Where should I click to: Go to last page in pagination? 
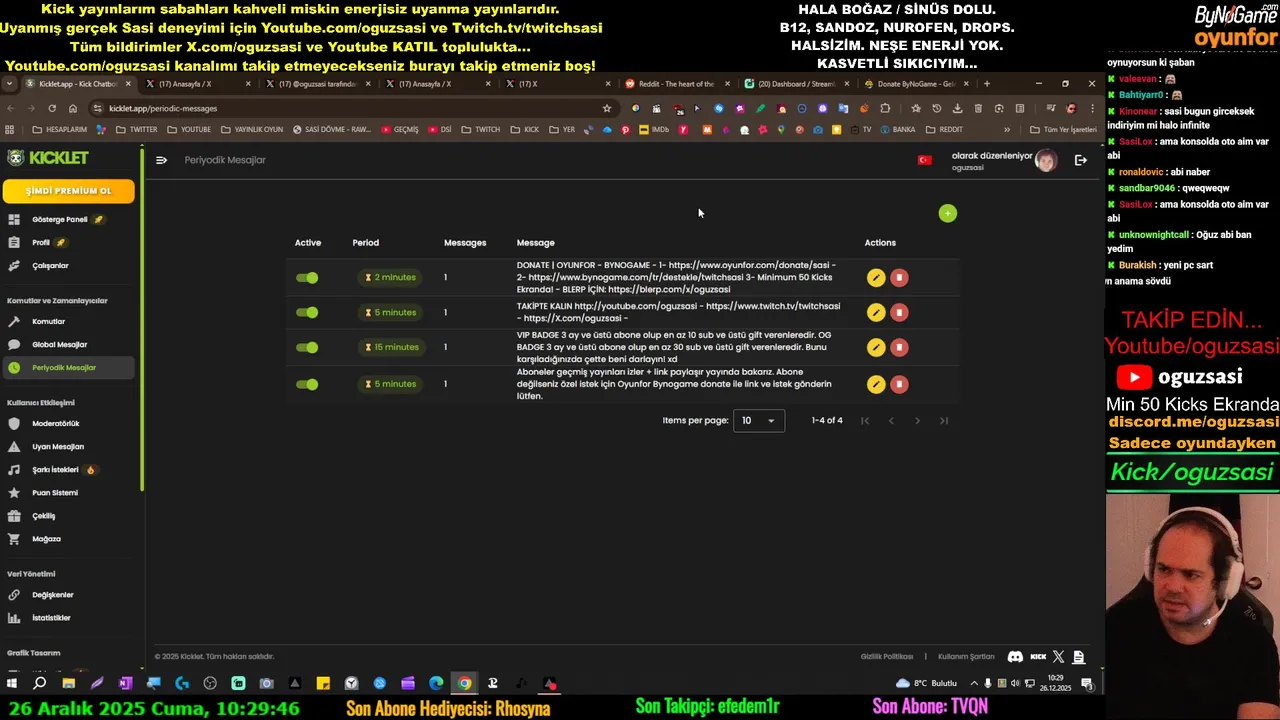[x=943, y=421]
